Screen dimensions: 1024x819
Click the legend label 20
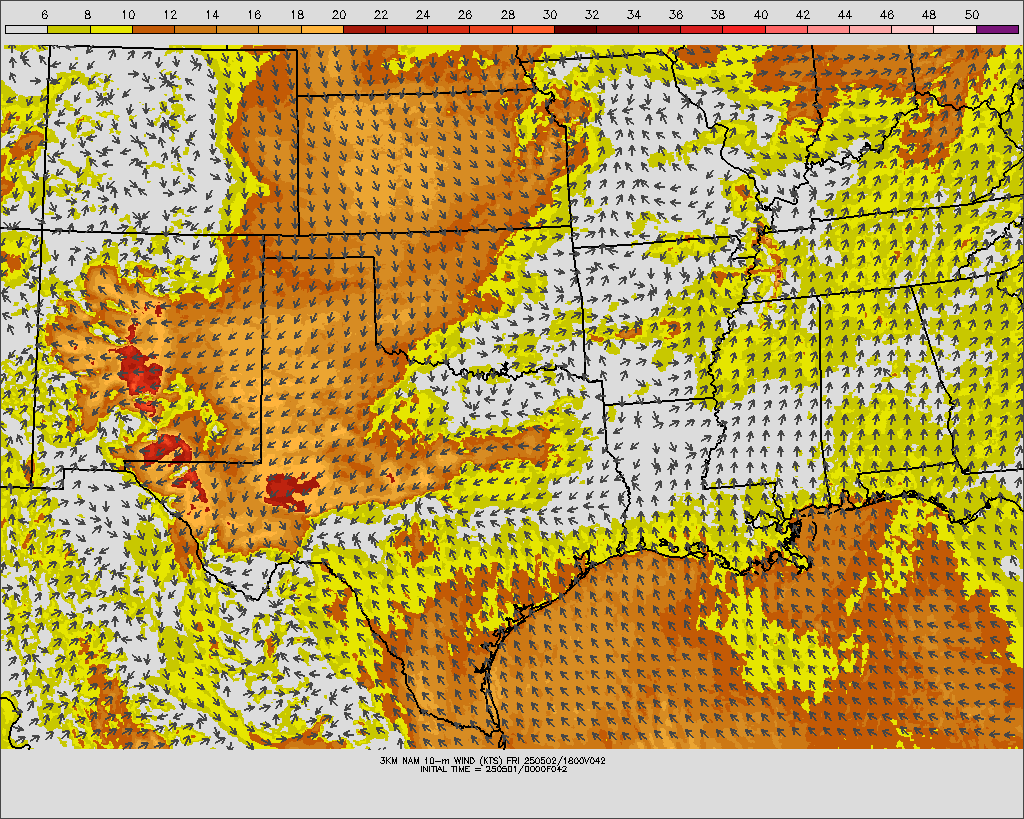pos(338,14)
